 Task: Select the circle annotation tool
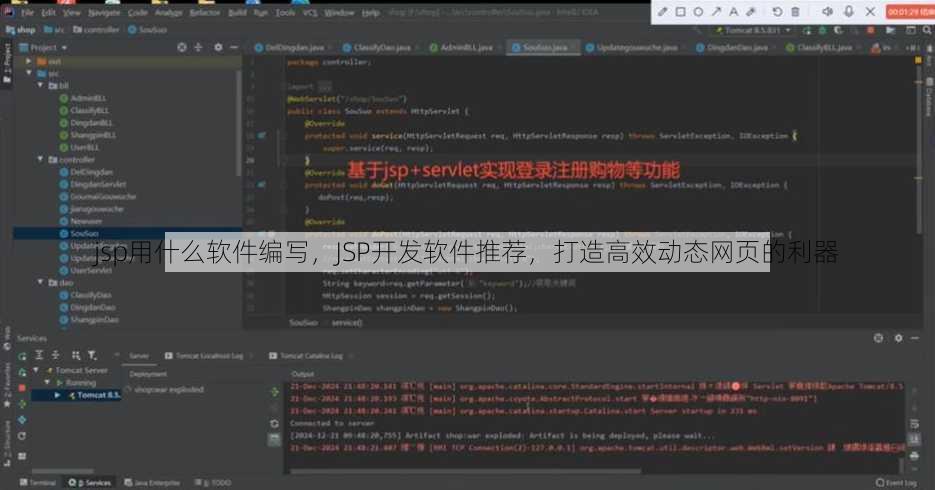click(x=698, y=11)
